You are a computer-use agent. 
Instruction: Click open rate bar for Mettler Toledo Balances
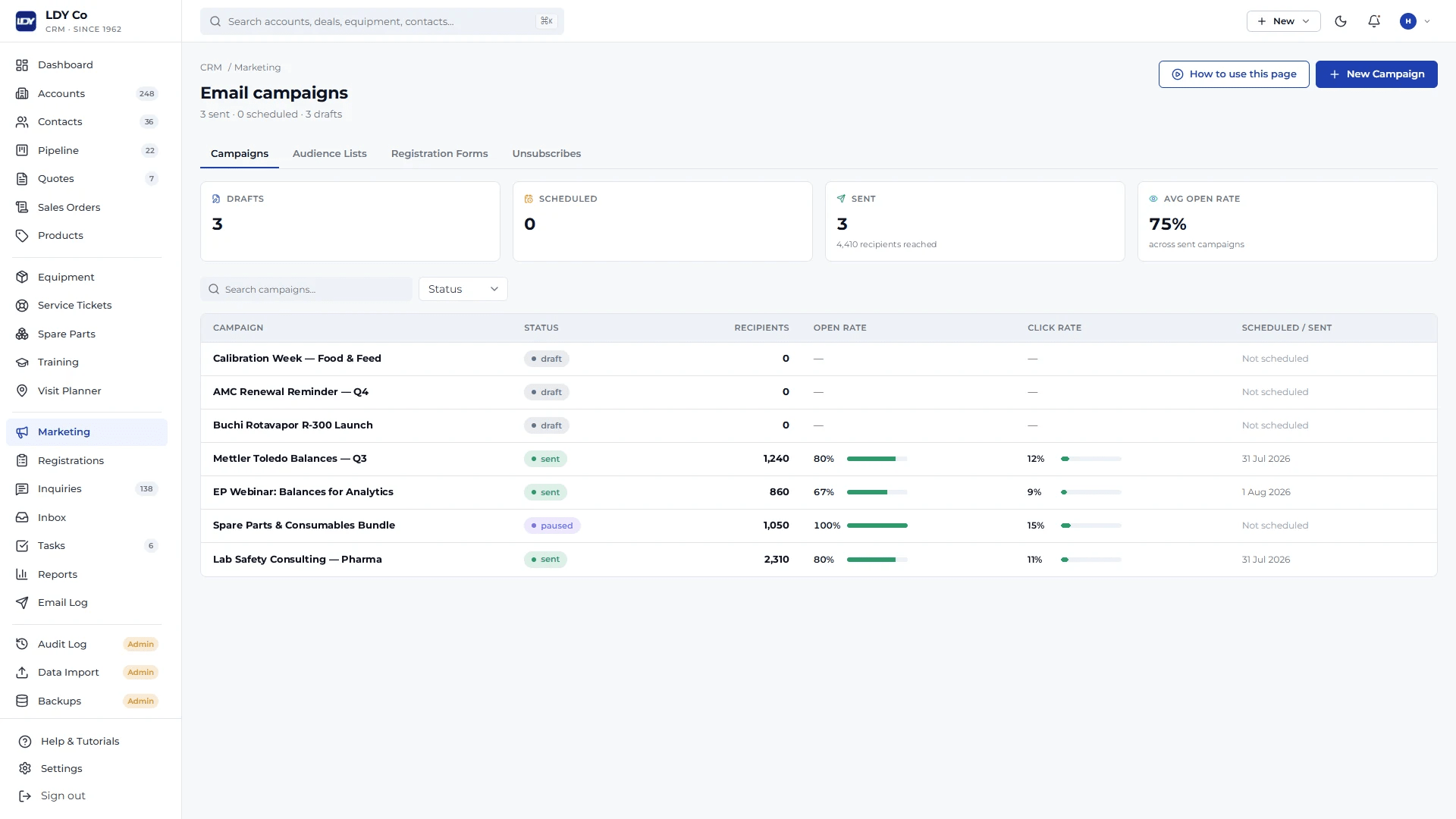pos(877,459)
